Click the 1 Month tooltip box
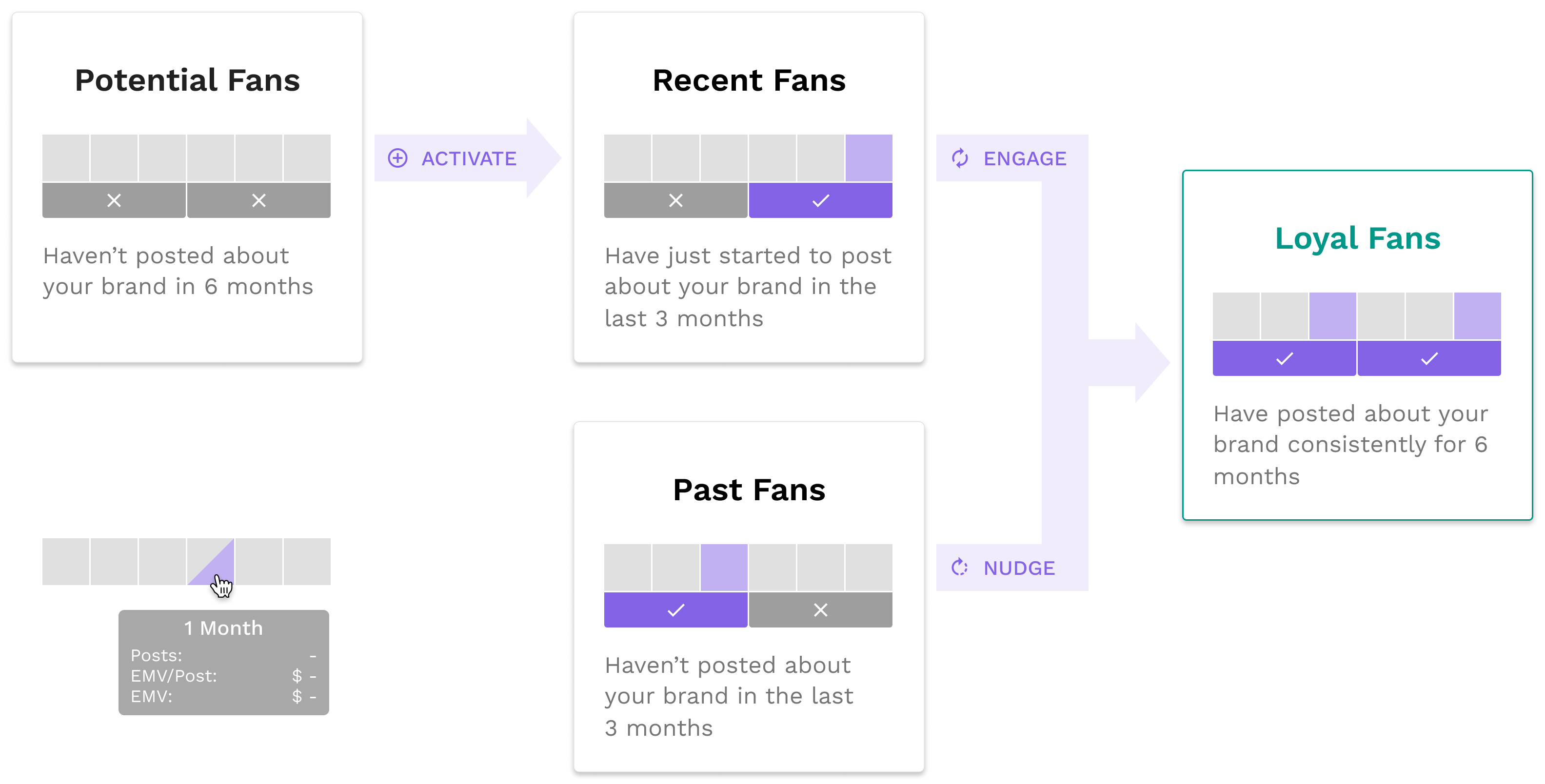Viewport: 1545px width, 784px height. point(223,662)
